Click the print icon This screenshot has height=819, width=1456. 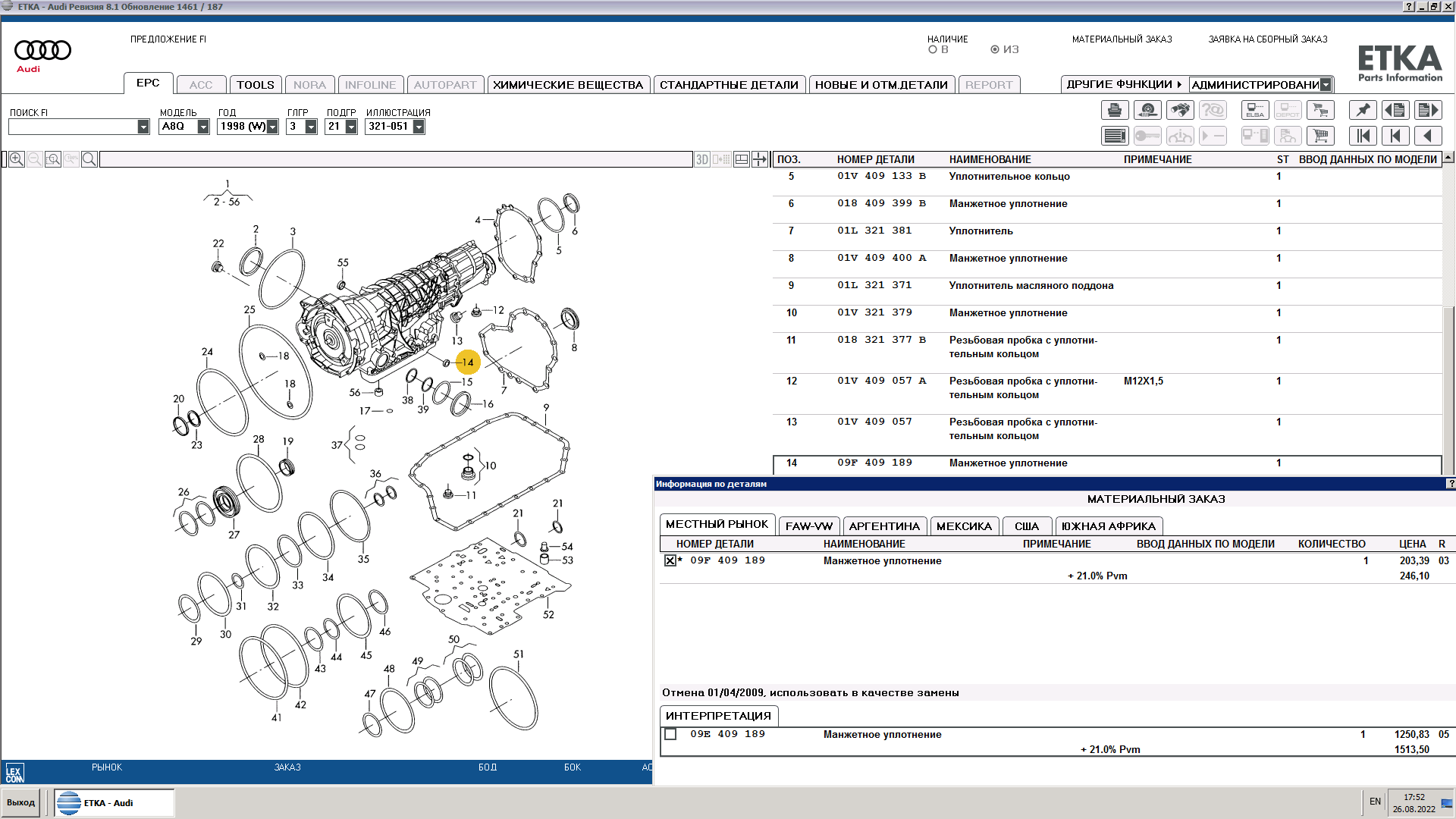point(1115,111)
